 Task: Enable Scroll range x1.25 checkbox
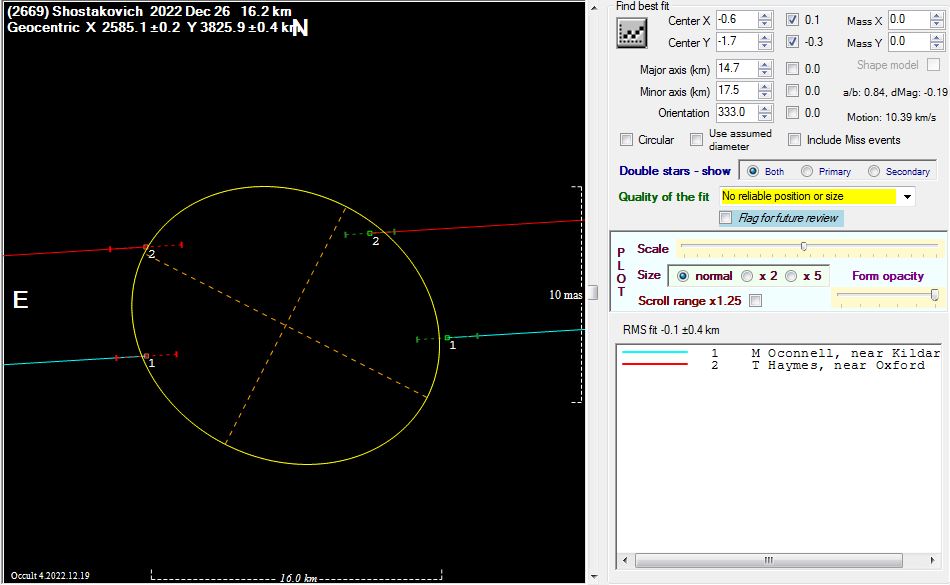[755, 301]
